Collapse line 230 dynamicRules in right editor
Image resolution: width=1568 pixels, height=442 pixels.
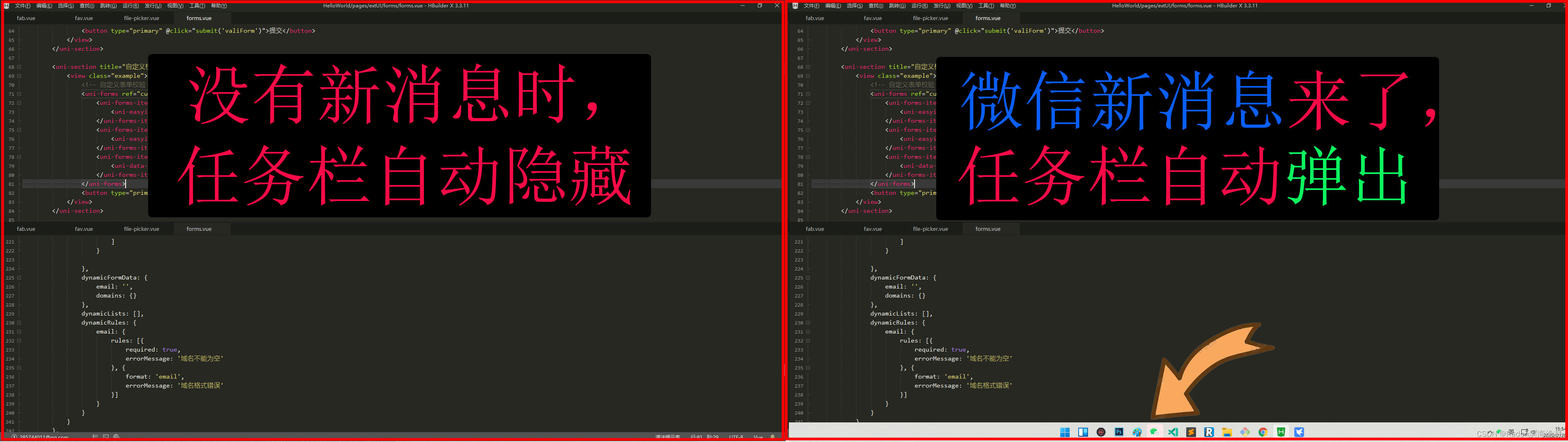pos(809,323)
